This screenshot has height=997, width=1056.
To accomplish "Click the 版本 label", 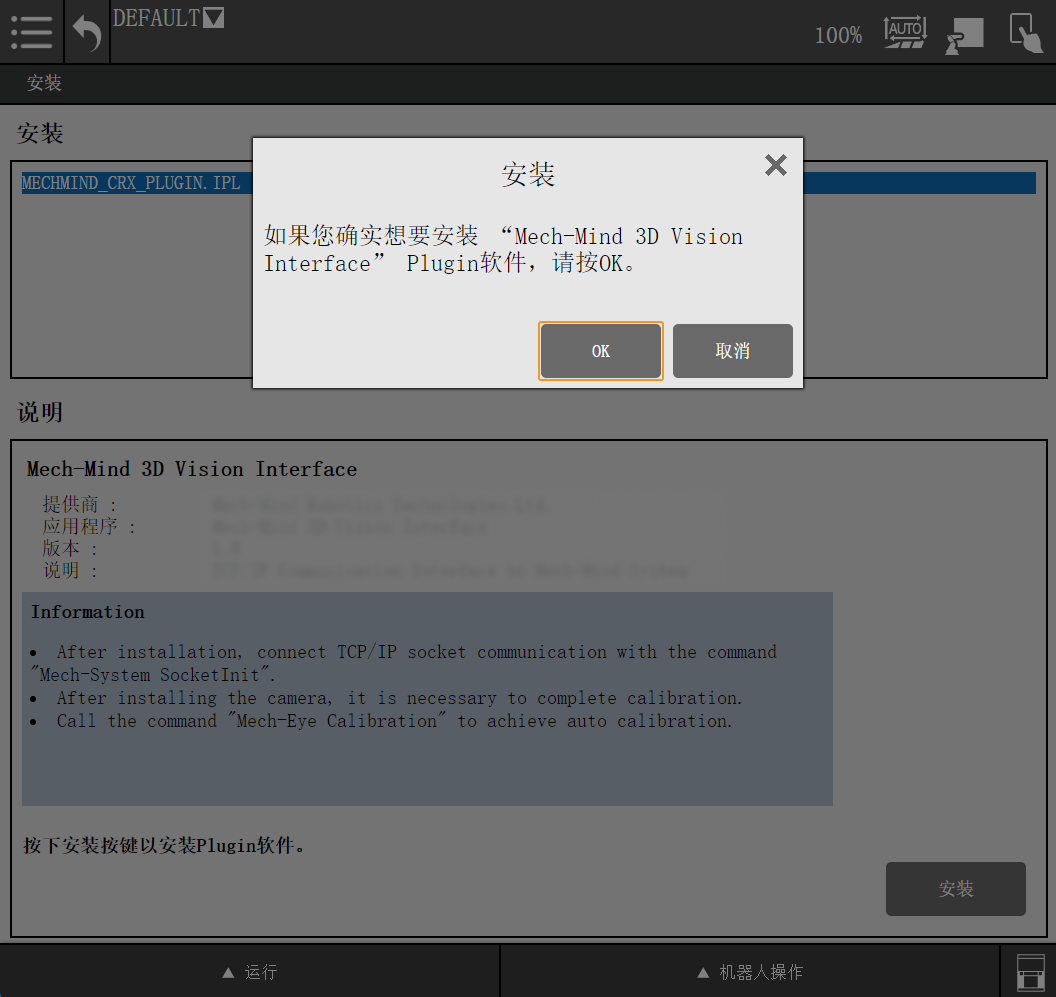I will point(70,548).
